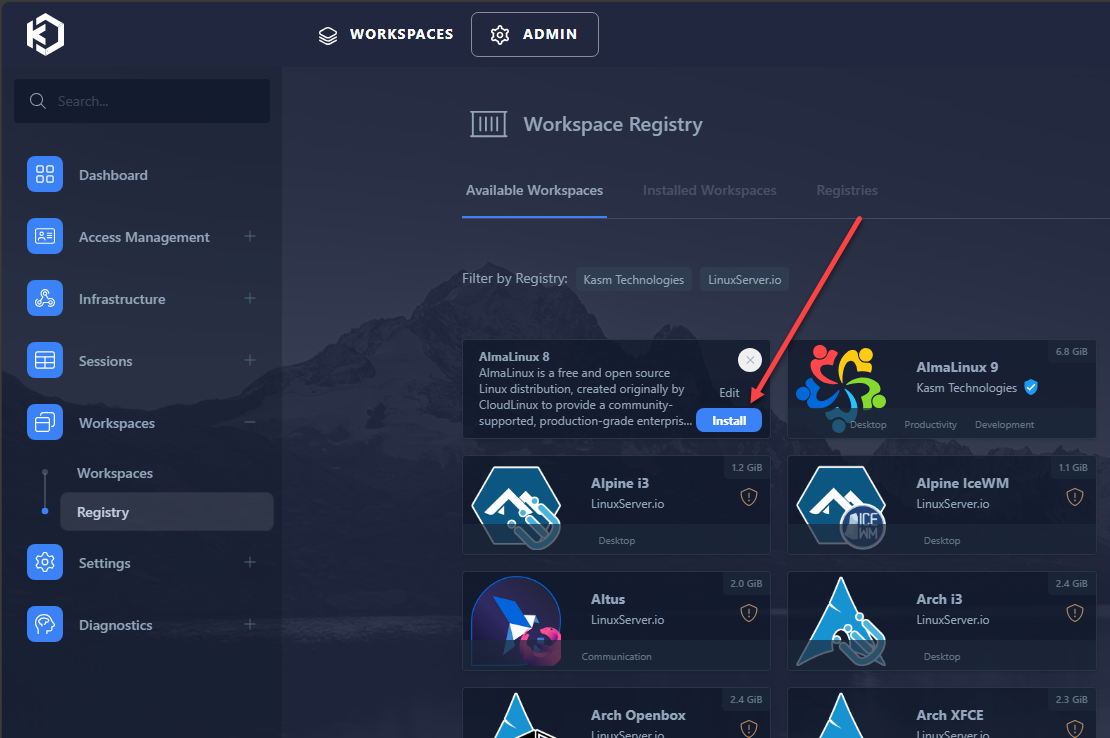Close the AlmaLinux 8 detail card
Screen dimensions: 1110x738
(x=750, y=360)
